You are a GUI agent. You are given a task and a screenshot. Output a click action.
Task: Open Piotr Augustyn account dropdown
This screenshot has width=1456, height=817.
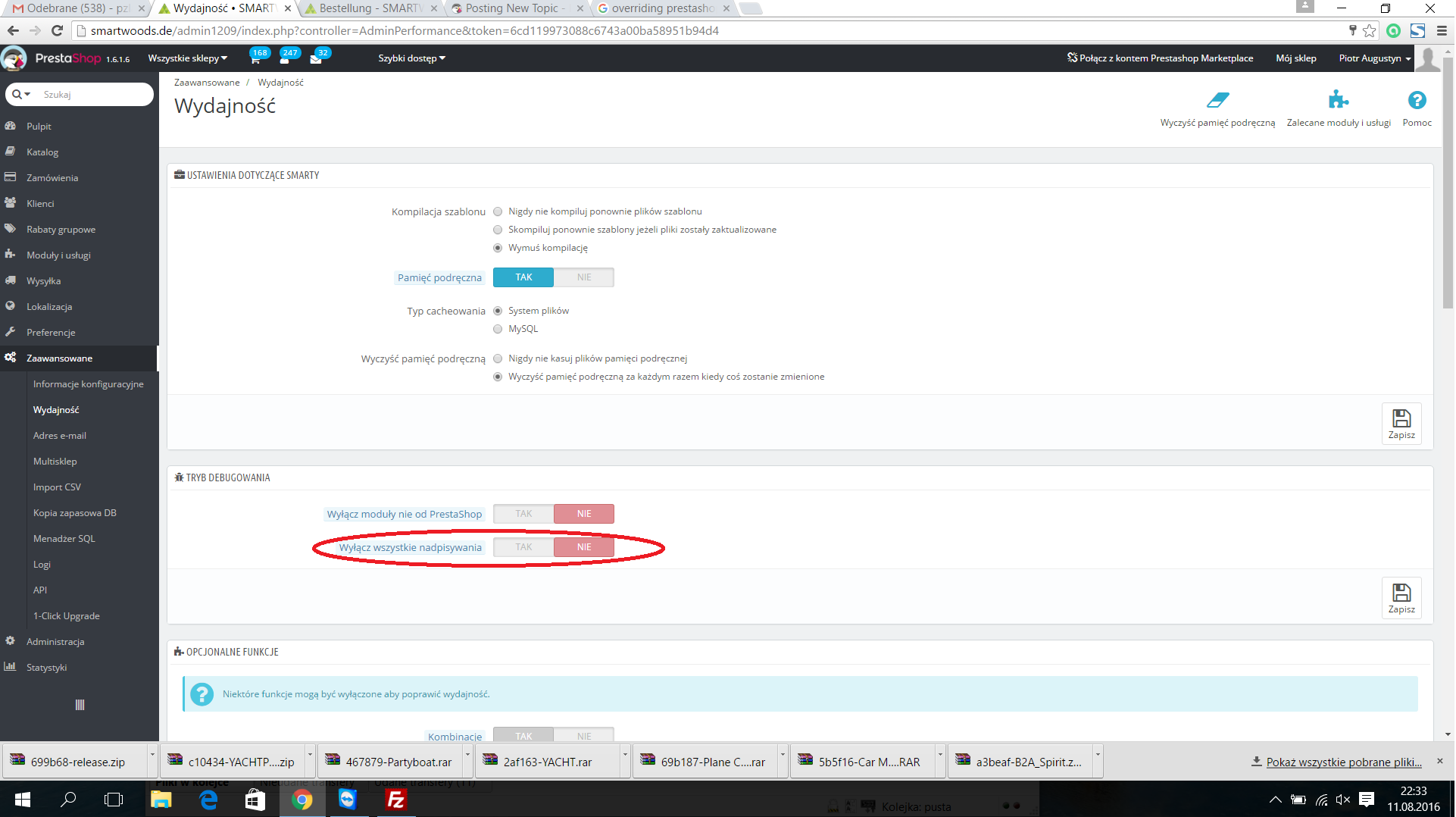1374,58
